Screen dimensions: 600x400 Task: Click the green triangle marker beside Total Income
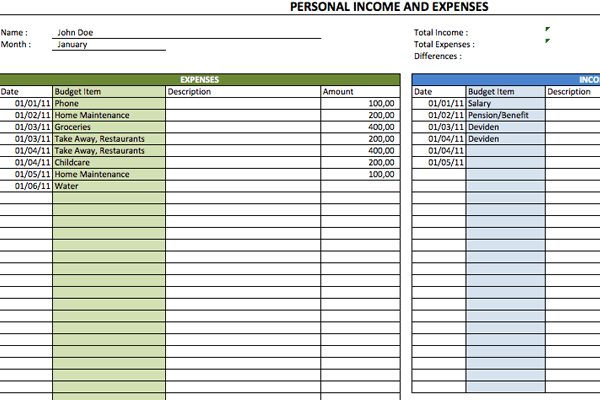click(x=547, y=29)
